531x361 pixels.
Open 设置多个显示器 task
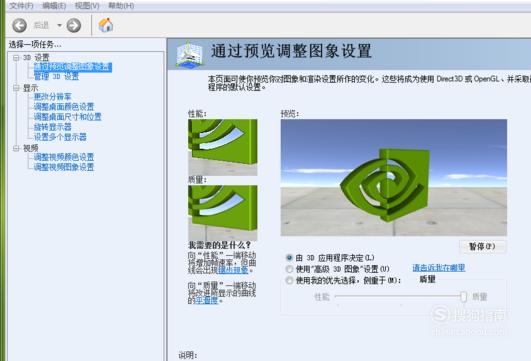pos(60,137)
